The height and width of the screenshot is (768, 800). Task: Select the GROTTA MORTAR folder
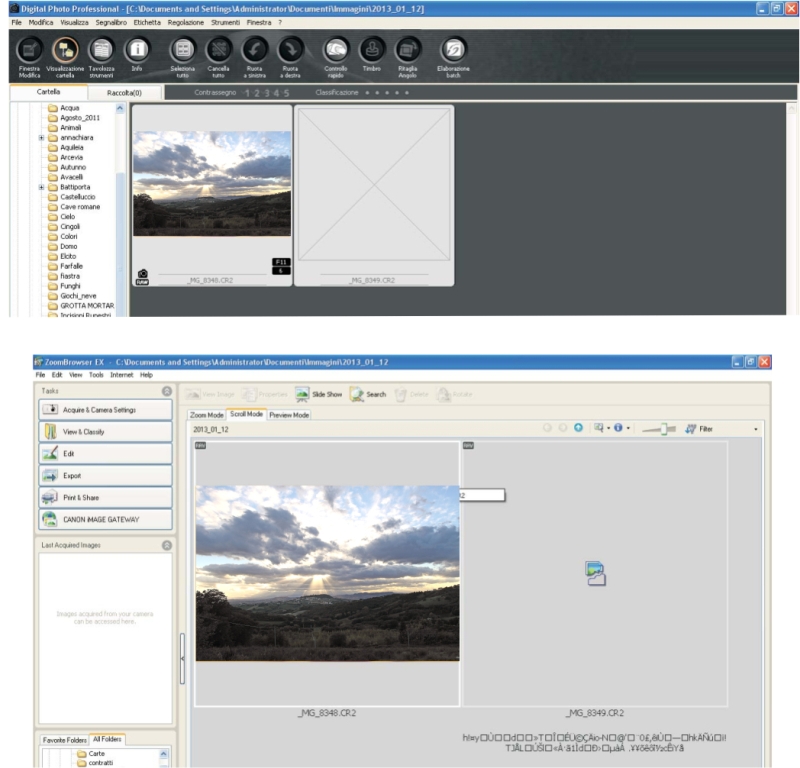(x=87, y=306)
